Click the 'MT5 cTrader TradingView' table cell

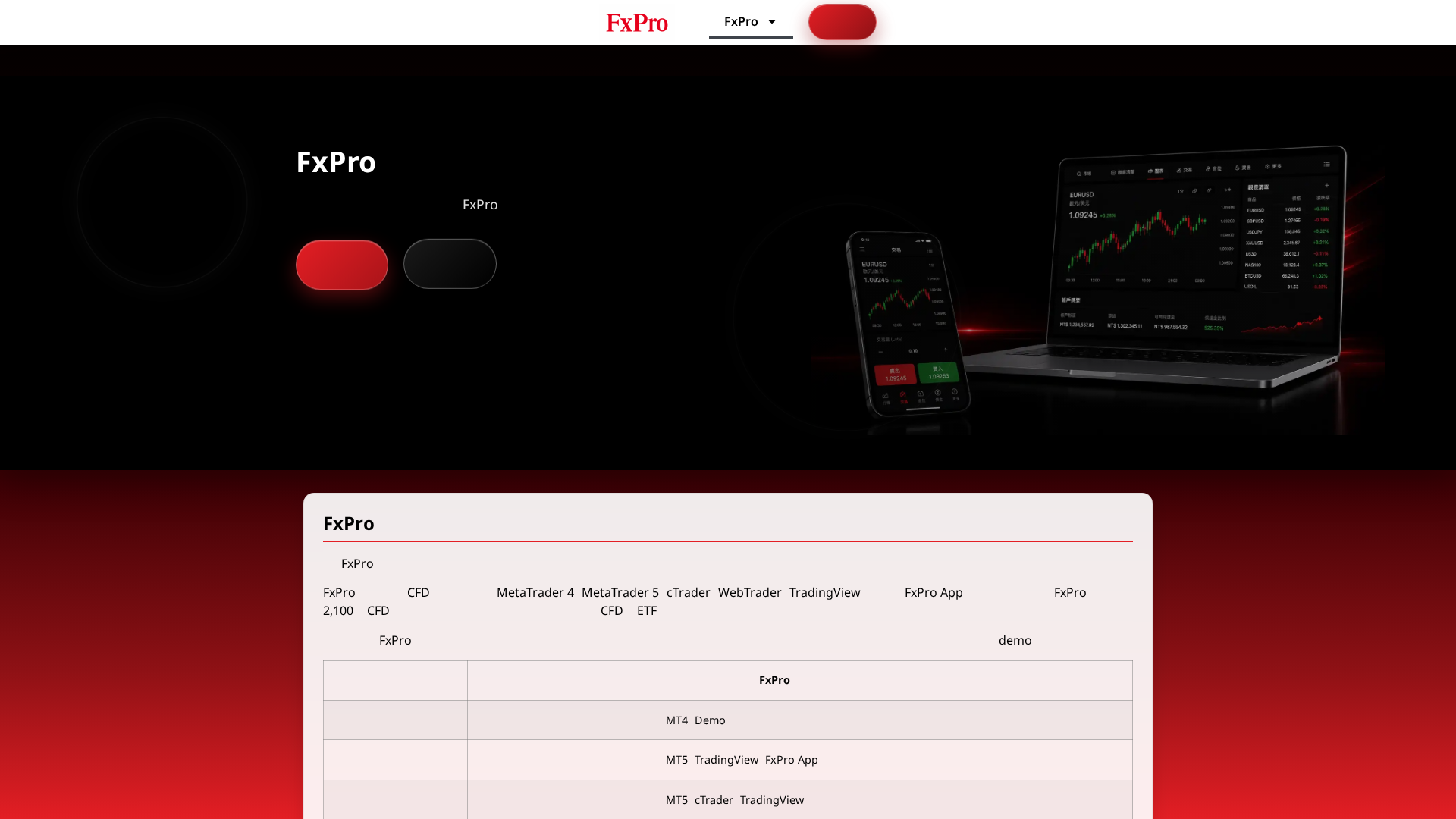(x=800, y=799)
